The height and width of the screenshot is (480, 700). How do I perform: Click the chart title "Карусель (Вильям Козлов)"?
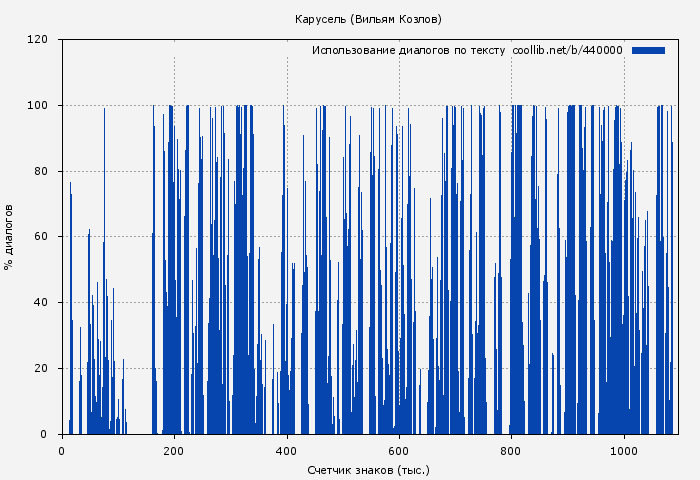click(x=368, y=19)
